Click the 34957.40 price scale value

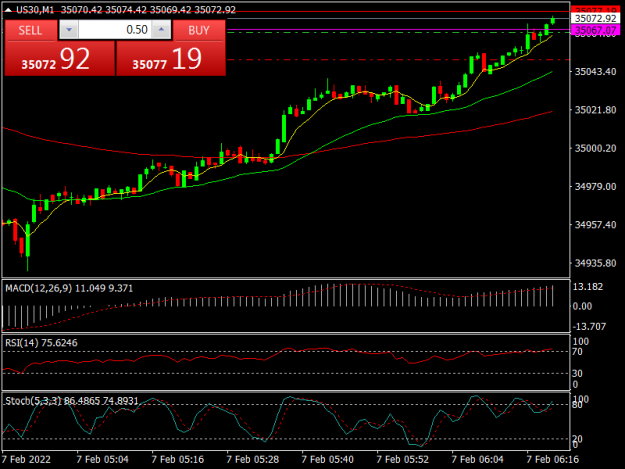[x=595, y=225]
